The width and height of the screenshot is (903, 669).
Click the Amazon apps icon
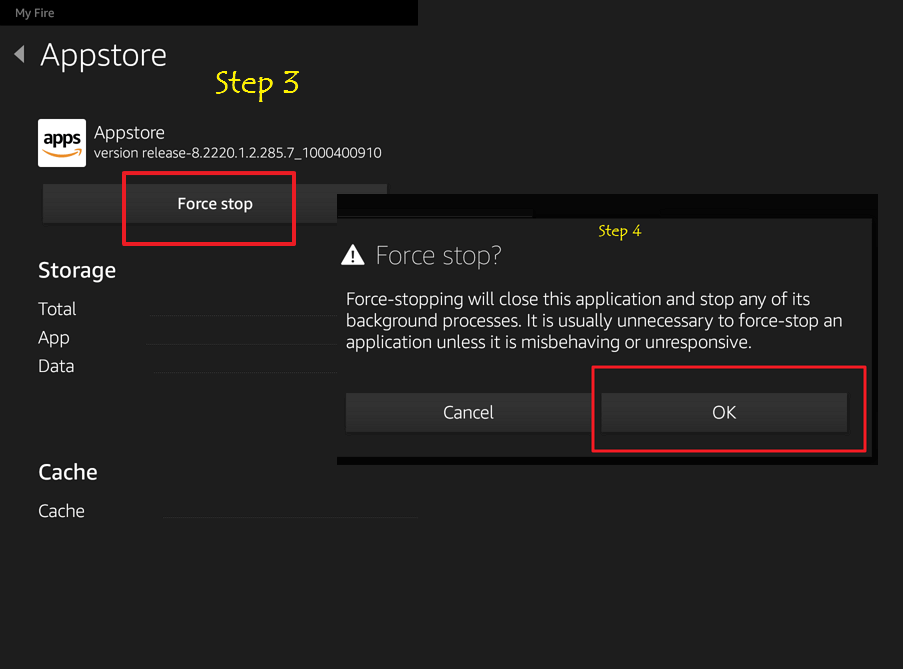[62, 143]
